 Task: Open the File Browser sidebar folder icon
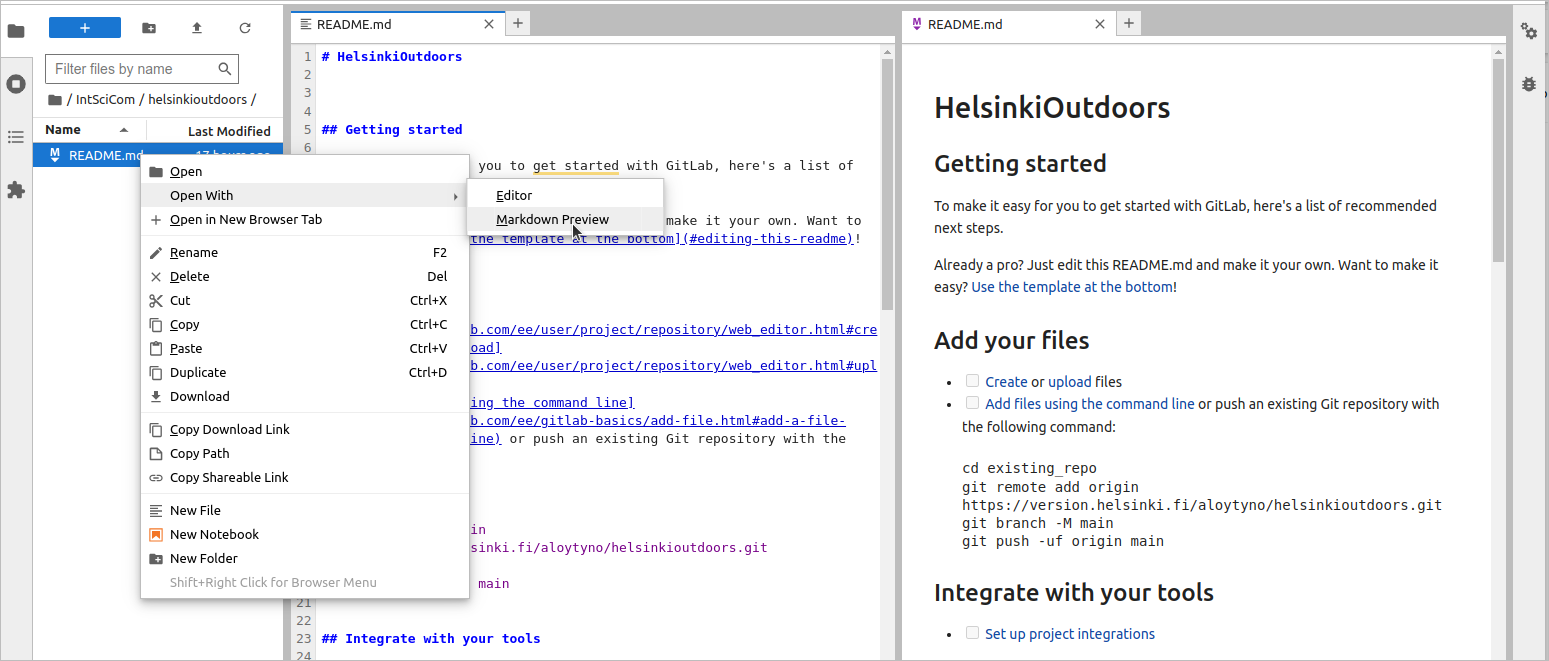(x=16, y=30)
